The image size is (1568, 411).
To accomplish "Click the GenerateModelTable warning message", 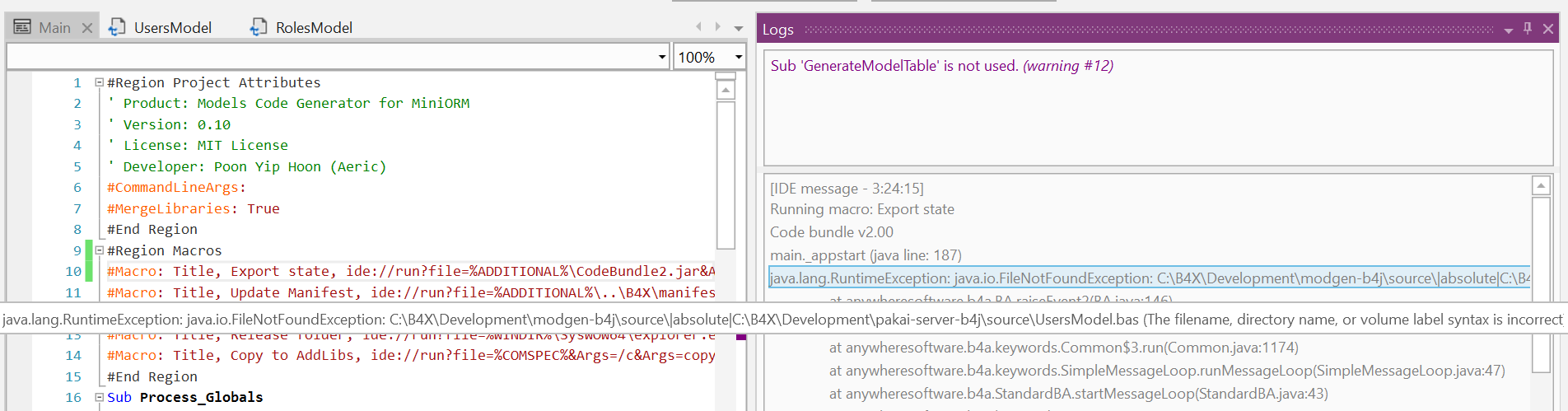I will (x=941, y=66).
